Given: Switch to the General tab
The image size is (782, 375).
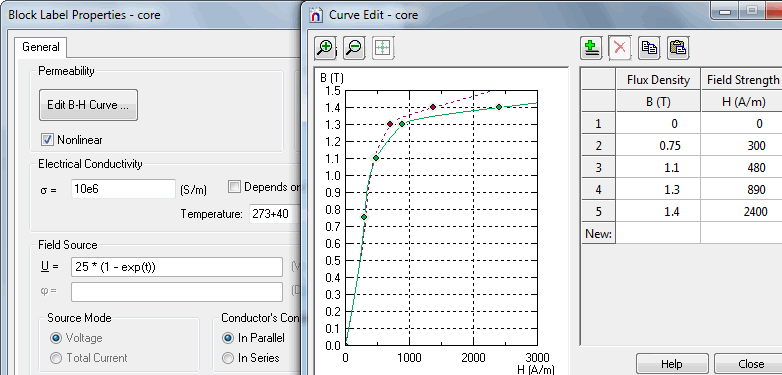Looking at the screenshot, I should tap(41, 47).
